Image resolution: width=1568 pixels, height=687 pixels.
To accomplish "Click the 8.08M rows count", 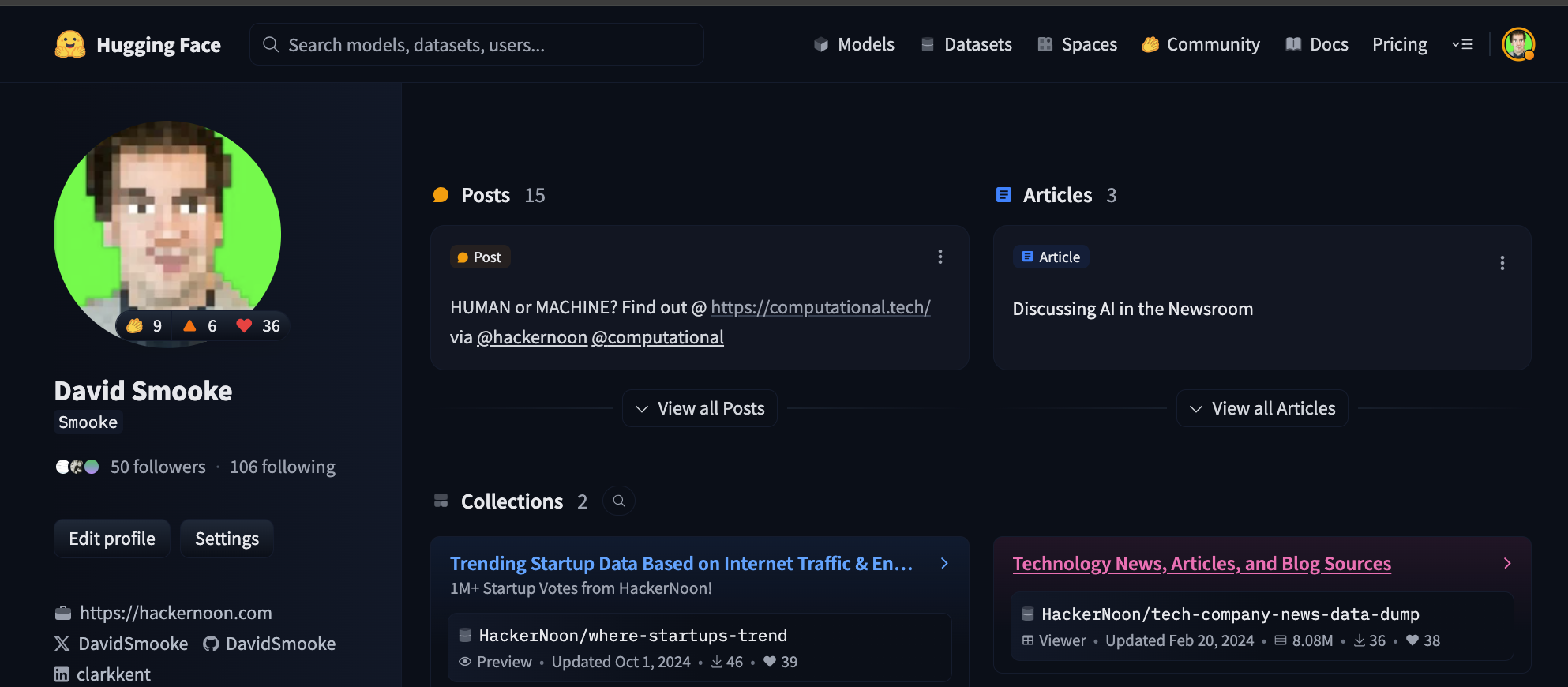I will point(1312,640).
